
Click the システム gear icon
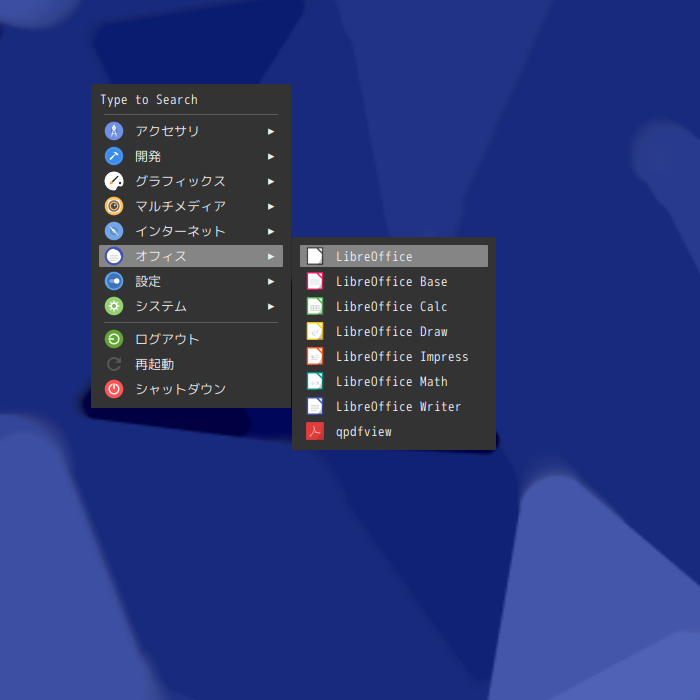point(114,306)
